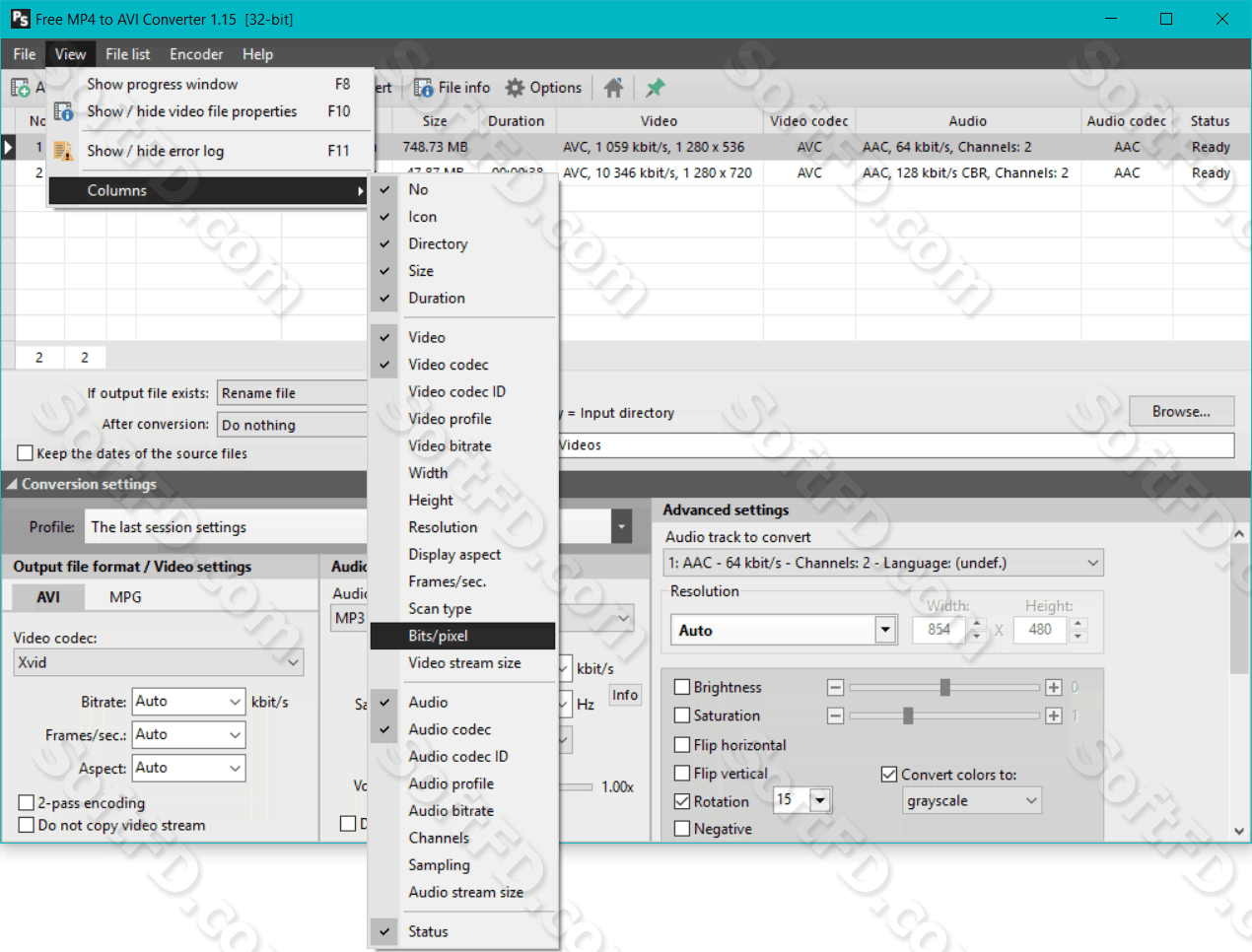Click the Advanced settings scrollbar down arrow

(x=1239, y=831)
